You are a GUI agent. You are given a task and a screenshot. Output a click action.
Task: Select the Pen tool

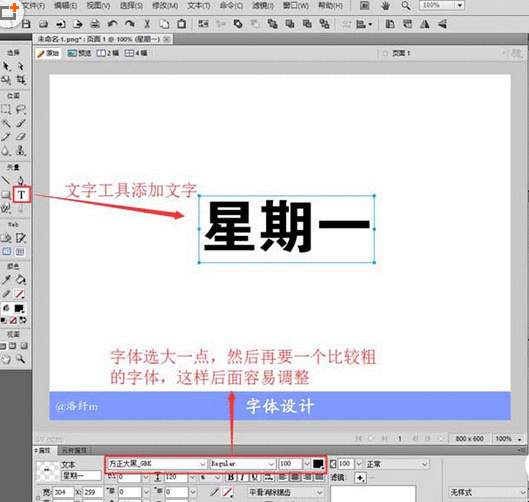pos(21,180)
